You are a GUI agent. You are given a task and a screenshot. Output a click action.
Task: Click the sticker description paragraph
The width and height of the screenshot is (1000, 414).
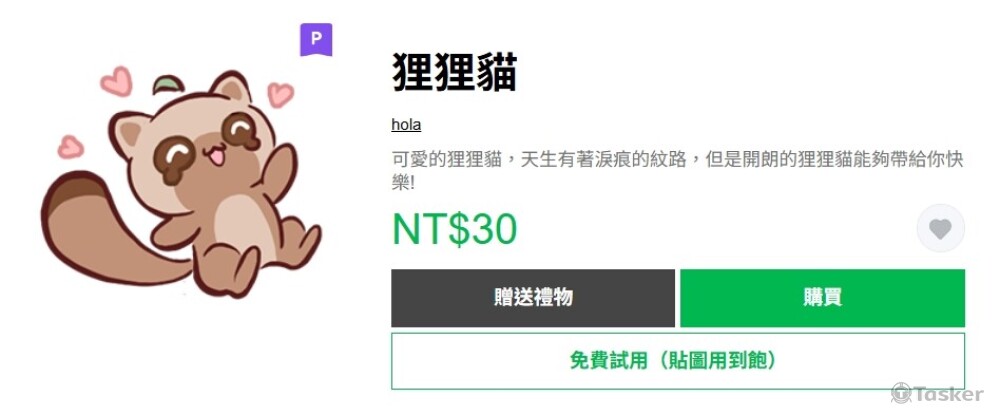677,170
